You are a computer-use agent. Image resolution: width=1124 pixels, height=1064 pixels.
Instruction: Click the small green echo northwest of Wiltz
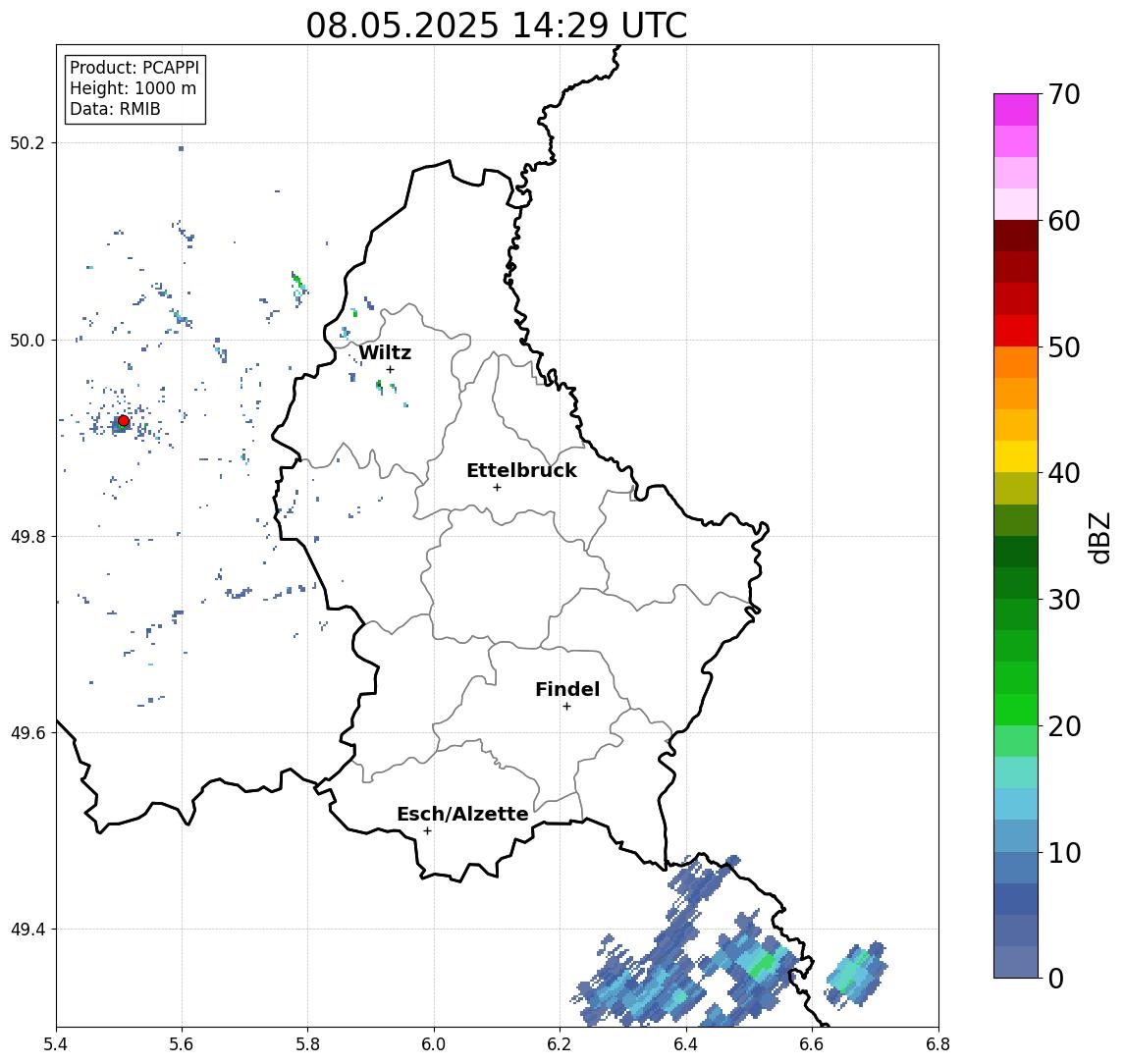tap(354, 312)
